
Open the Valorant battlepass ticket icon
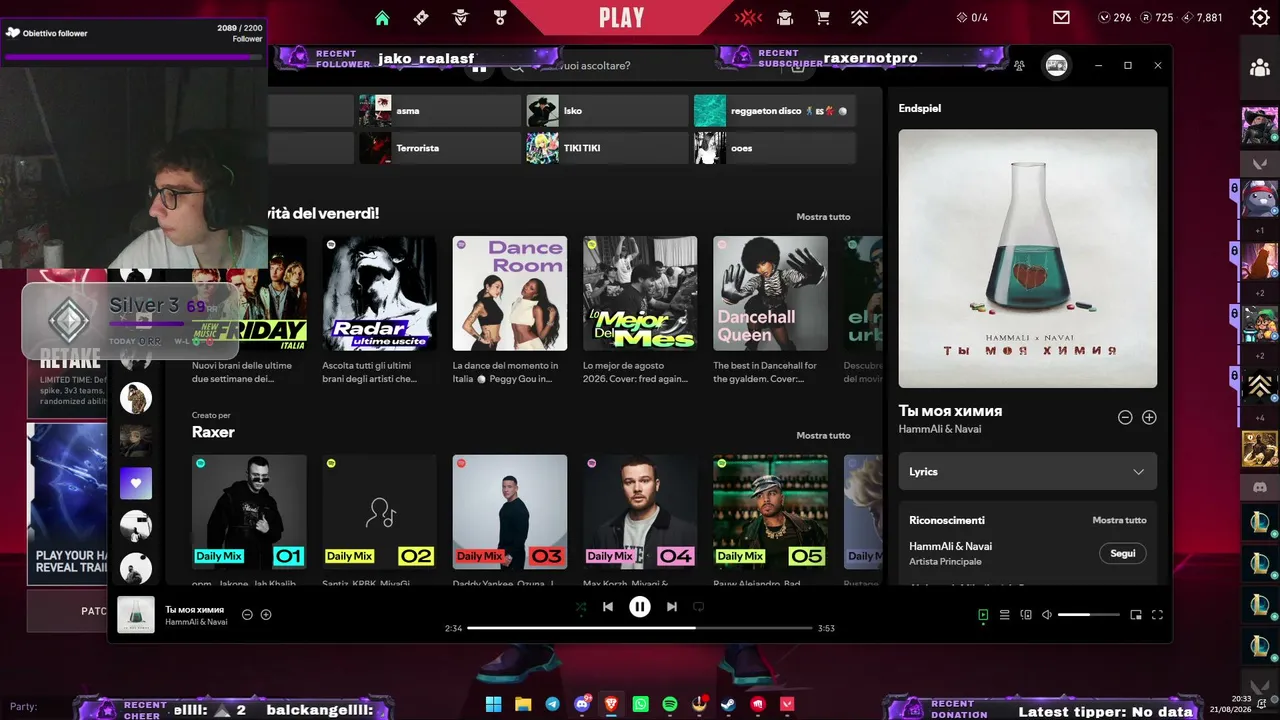tap(421, 17)
